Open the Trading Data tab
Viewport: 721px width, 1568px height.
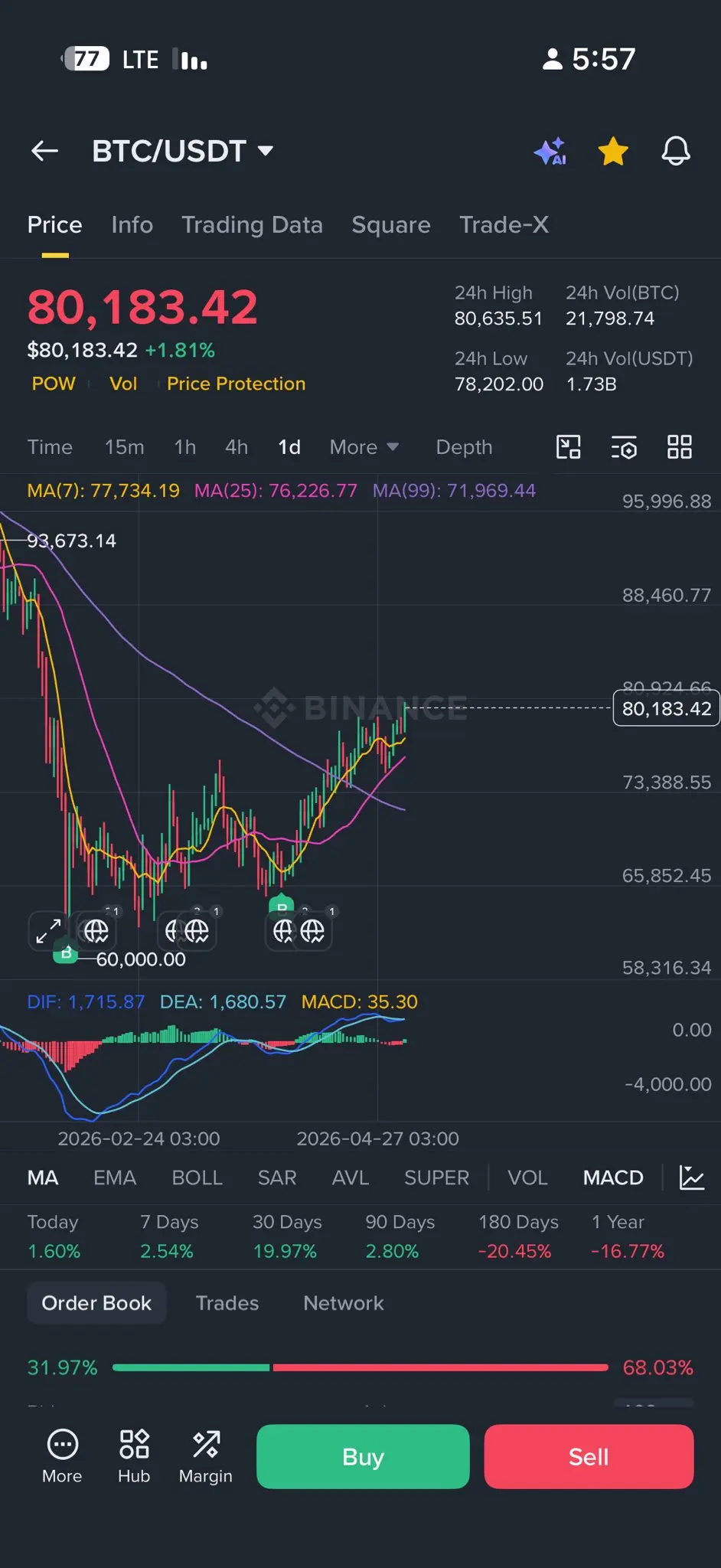pyautogui.click(x=252, y=225)
